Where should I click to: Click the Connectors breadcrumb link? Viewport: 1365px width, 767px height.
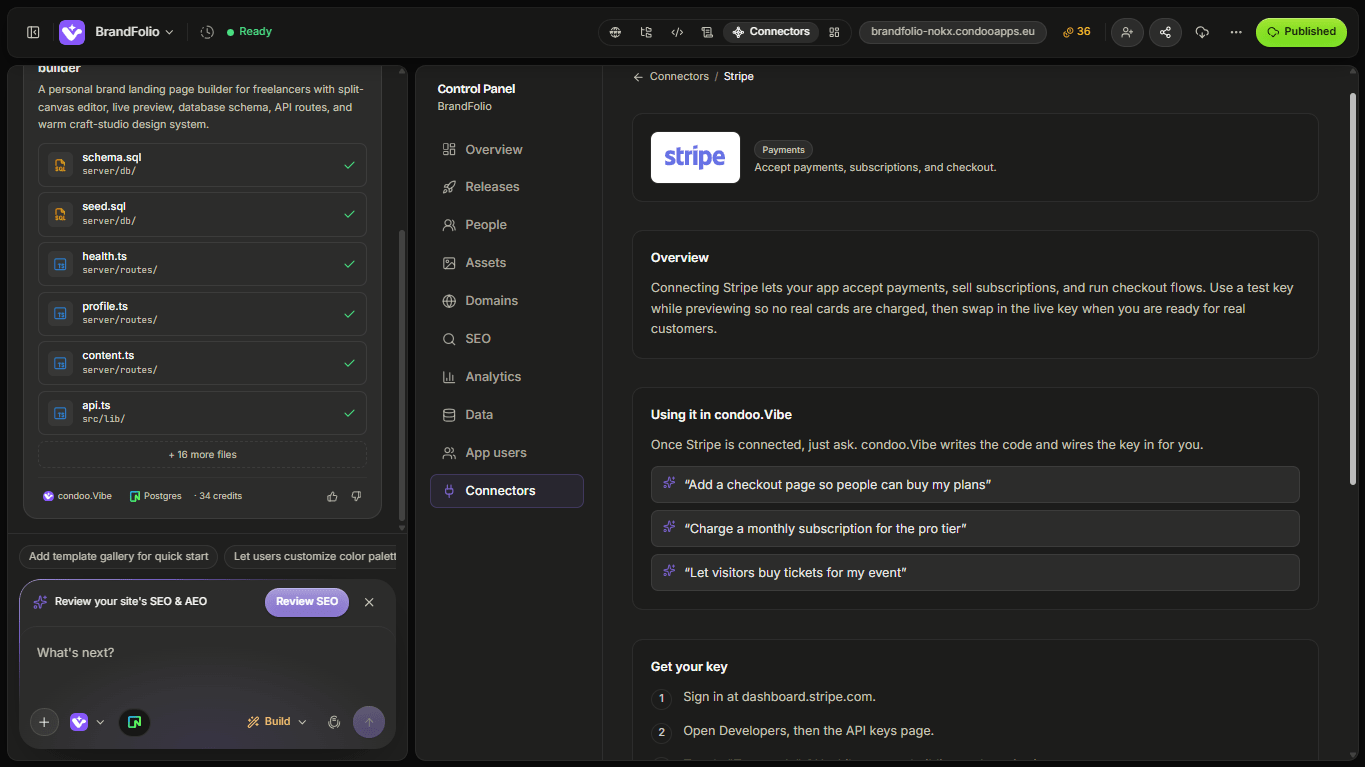(x=679, y=77)
